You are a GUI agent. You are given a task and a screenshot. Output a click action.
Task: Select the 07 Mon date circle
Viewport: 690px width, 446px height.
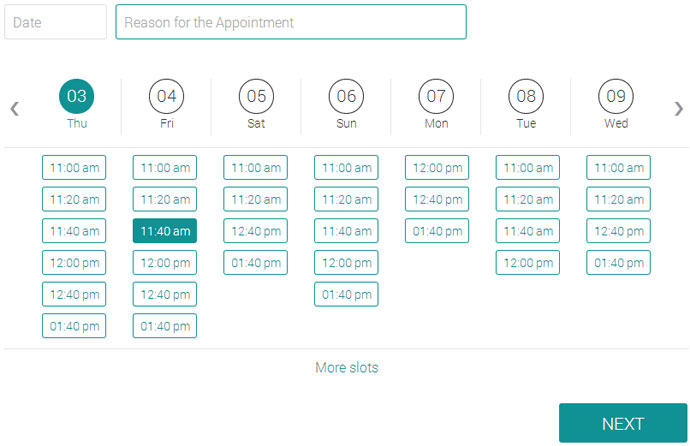(436, 96)
